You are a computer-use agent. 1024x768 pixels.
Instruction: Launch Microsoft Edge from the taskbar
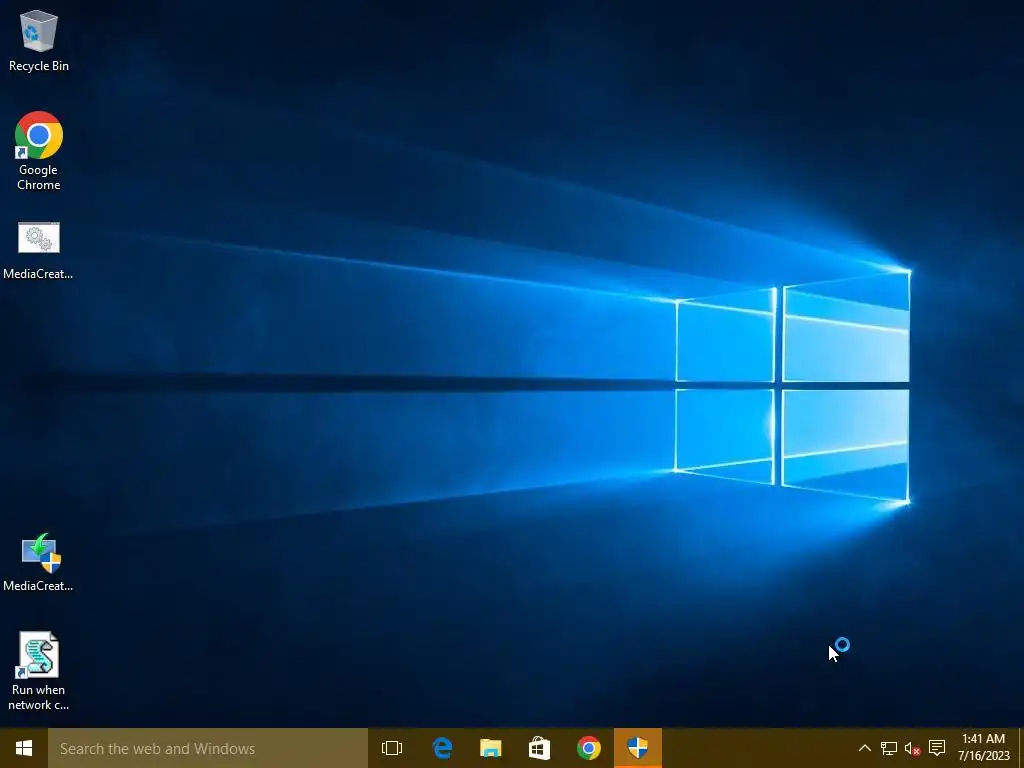coord(442,748)
